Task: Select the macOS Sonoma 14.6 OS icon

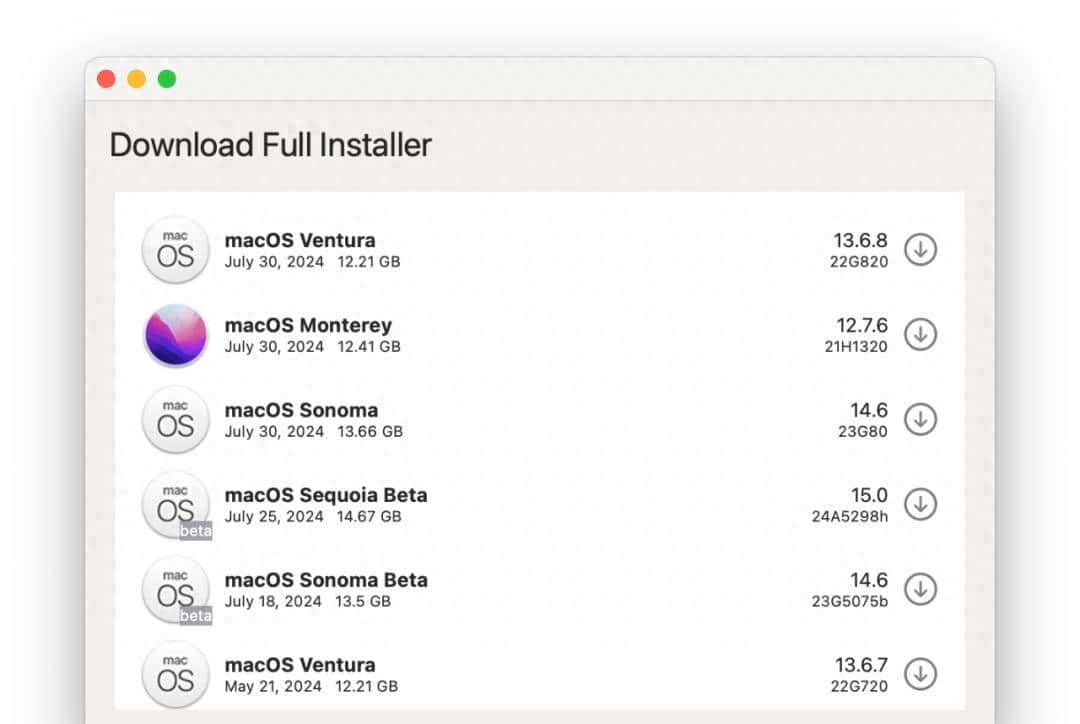Action: pyautogui.click(x=175, y=420)
